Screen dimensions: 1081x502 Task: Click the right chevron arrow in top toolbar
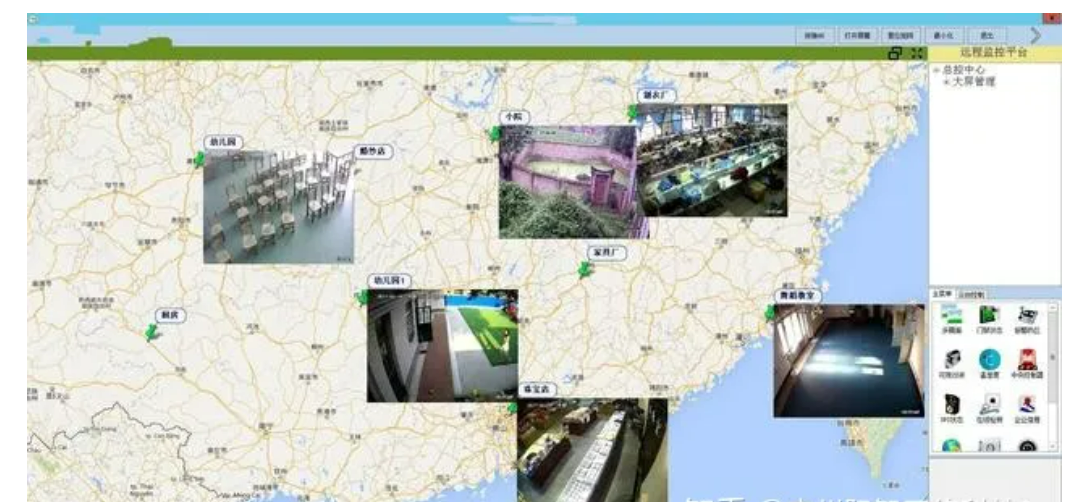click(x=1035, y=35)
